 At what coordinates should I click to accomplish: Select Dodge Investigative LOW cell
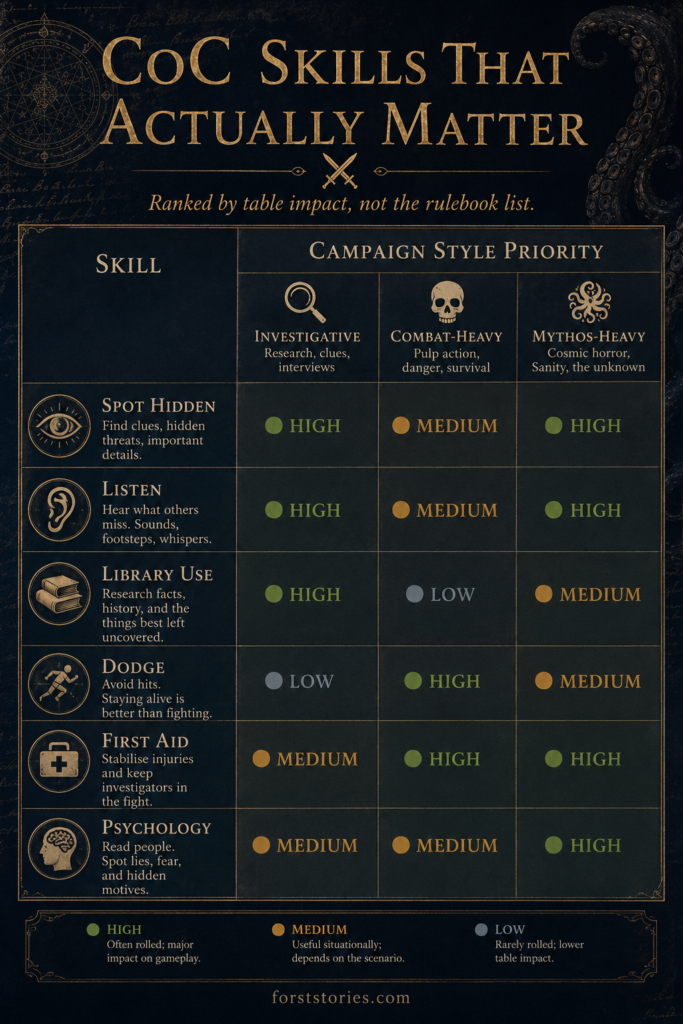(307, 683)
